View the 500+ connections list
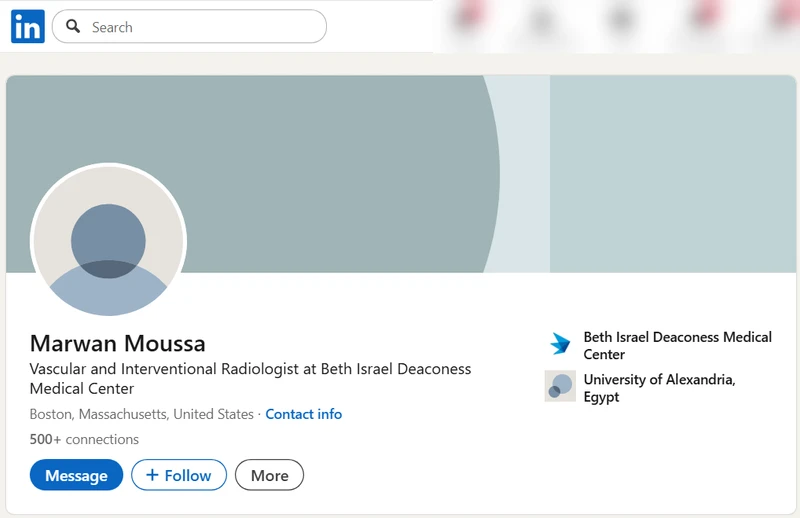Viewport: 800px width, 518px height. (84, 439)
